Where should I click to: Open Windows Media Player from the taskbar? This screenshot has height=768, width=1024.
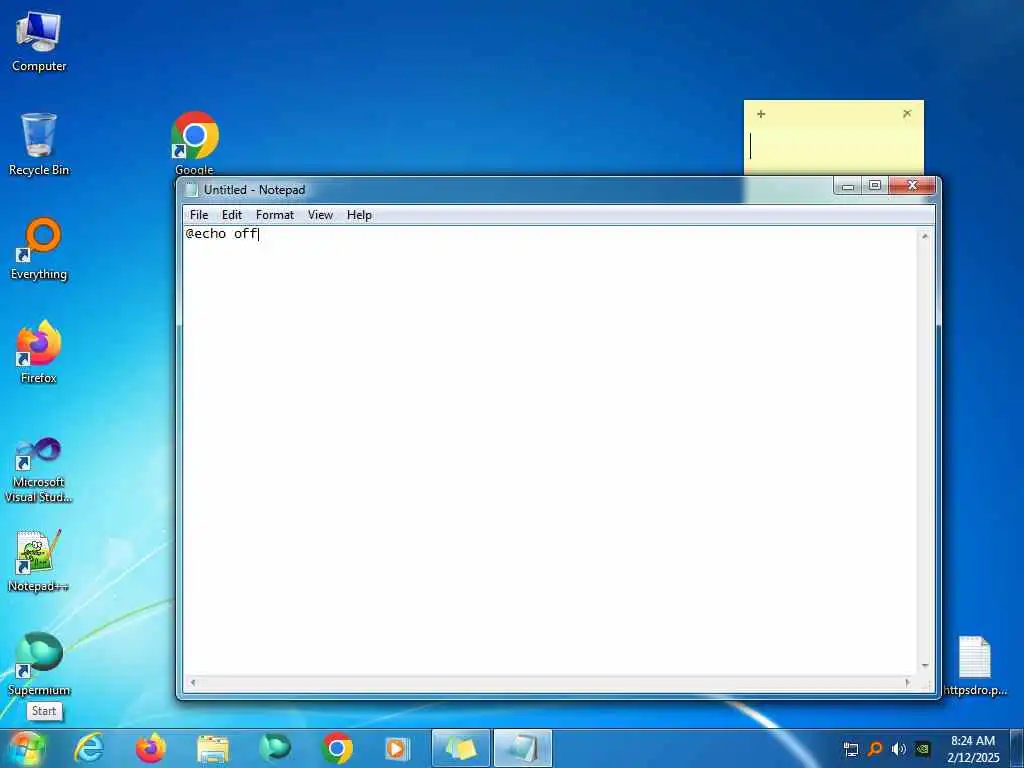[398, 748]
